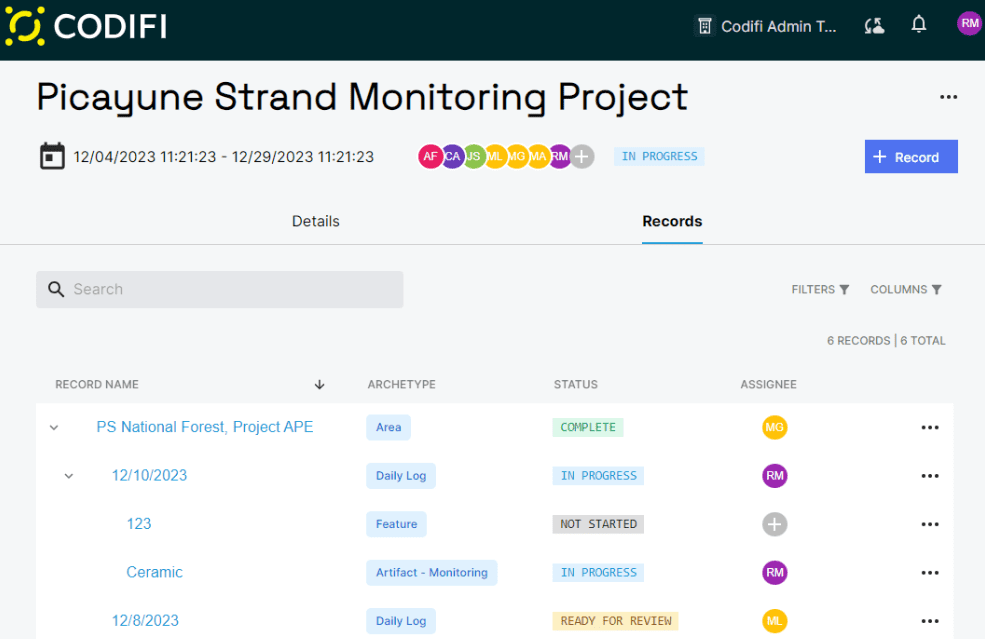Open the COLUMNS menu

click(905, 290)
